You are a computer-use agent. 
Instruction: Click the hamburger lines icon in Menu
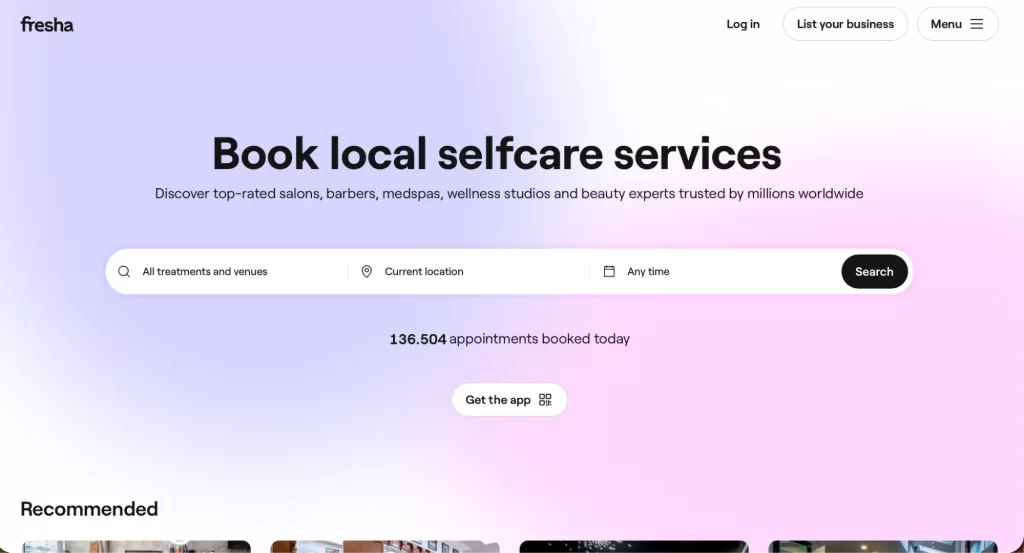pyautogui.click(x=977, y=24)
